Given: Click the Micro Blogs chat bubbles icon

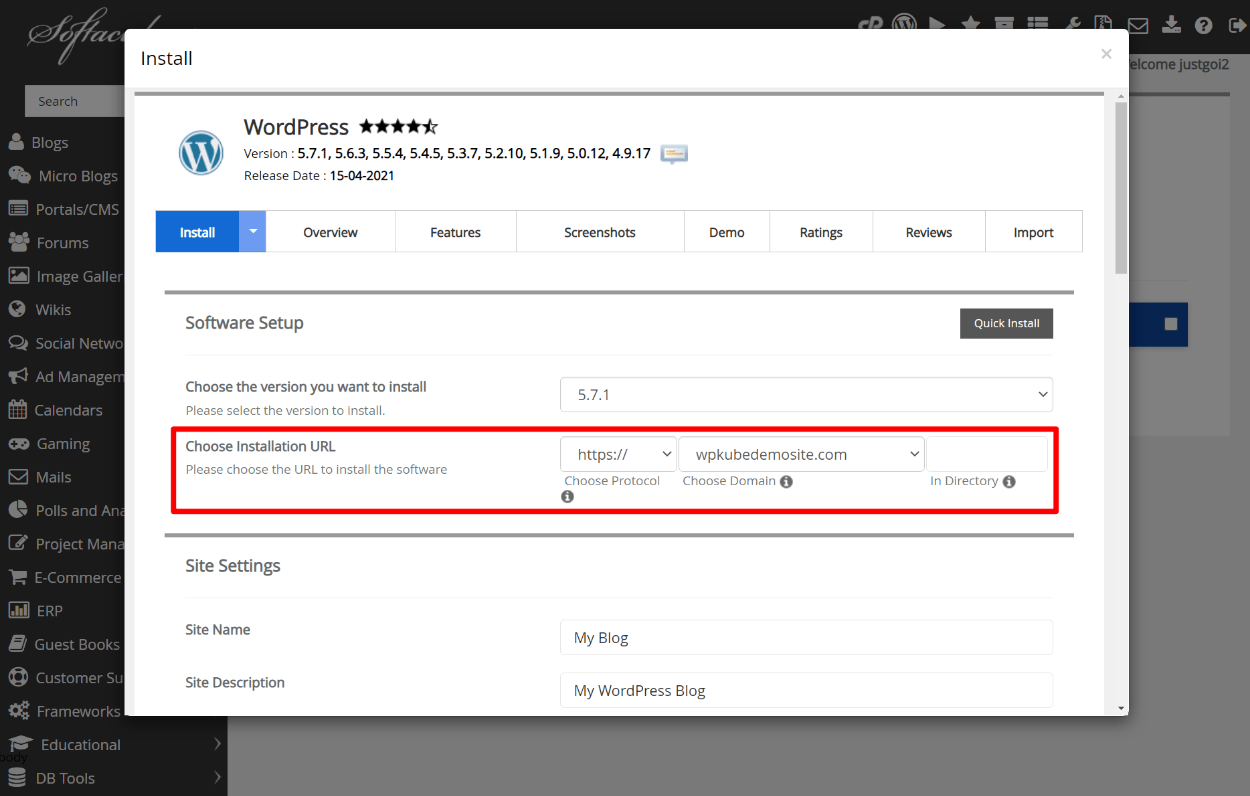Looking at the screenshot, I should [19, 175].
